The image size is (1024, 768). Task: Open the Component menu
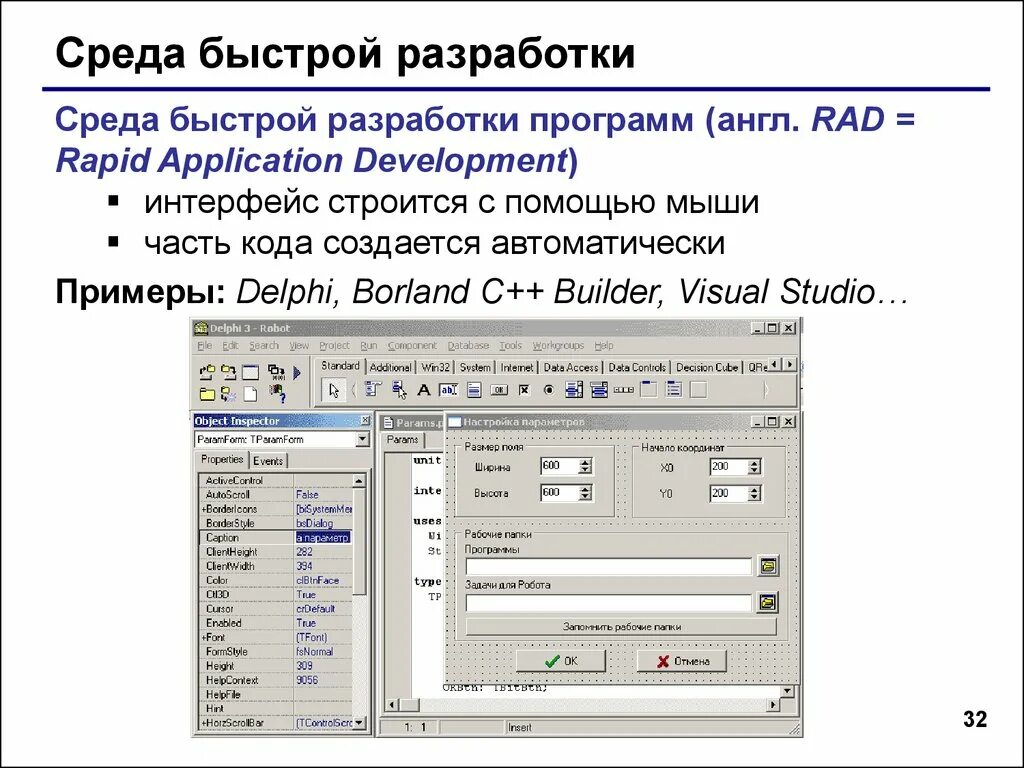coord(412,345)
